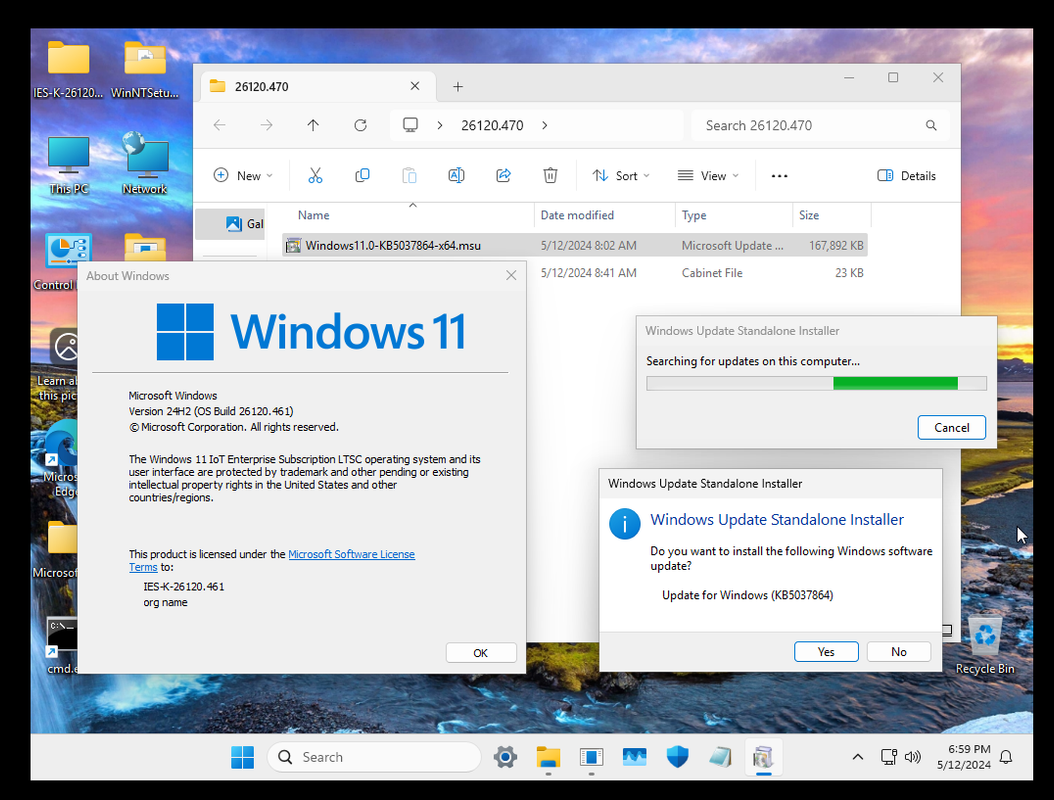Screen dimensions: 1054x800
Task: Open the WinNTSetup desktop folder
Action: (x=145, y=70)
